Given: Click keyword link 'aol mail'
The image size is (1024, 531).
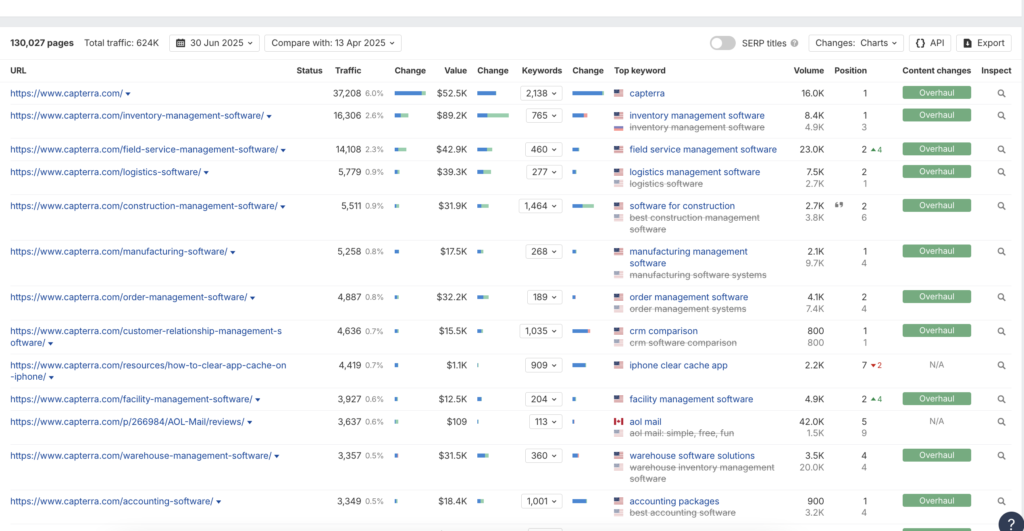Looking at the screenshot, I should [x=645, y=422].
